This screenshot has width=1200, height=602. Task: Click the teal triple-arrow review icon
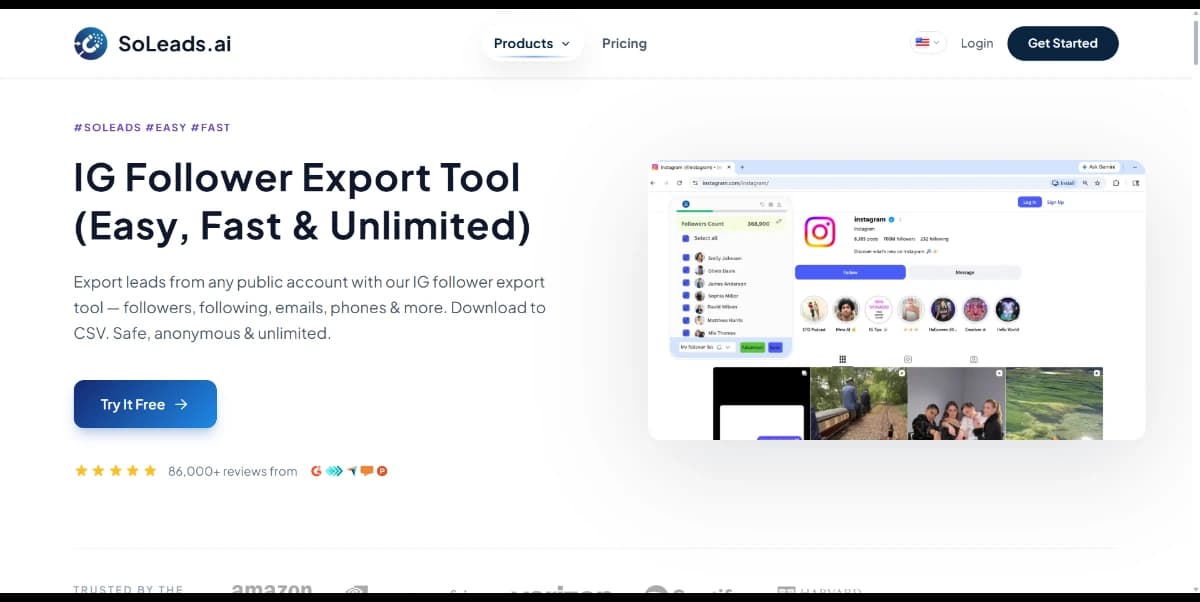(x=335, y=471)
